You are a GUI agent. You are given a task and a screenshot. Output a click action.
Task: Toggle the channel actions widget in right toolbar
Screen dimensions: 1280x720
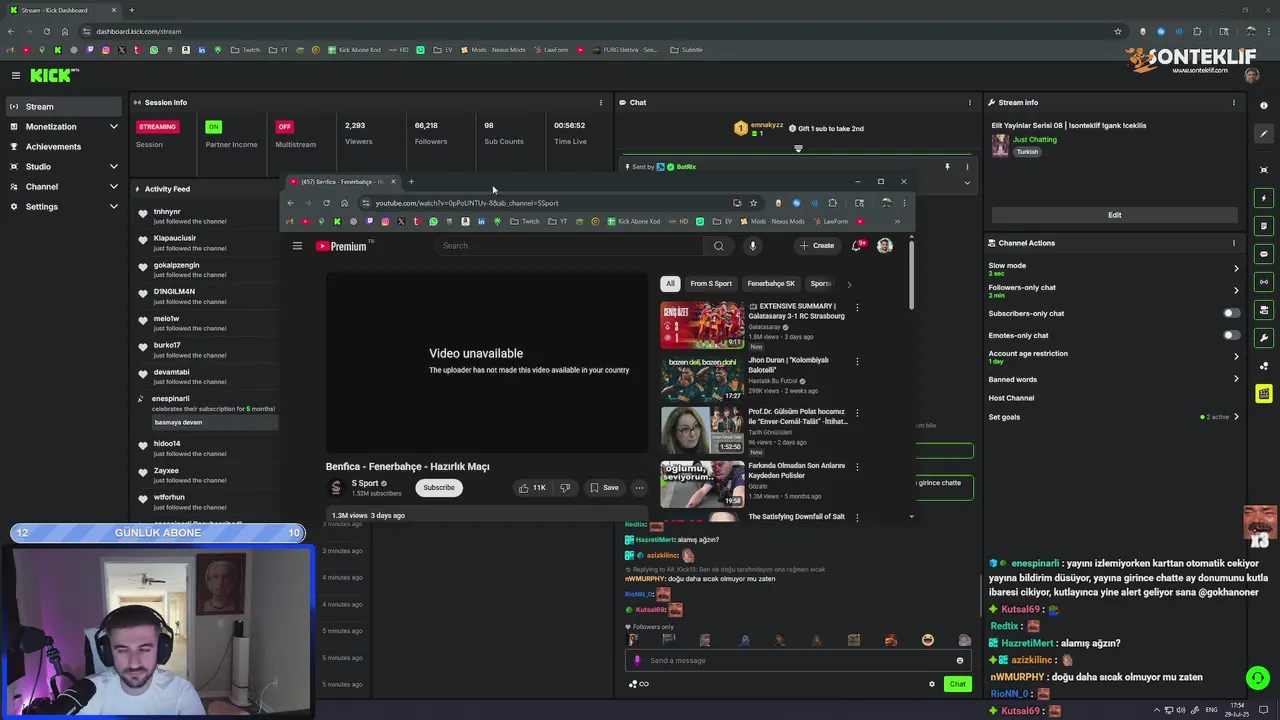(1264, 310)
